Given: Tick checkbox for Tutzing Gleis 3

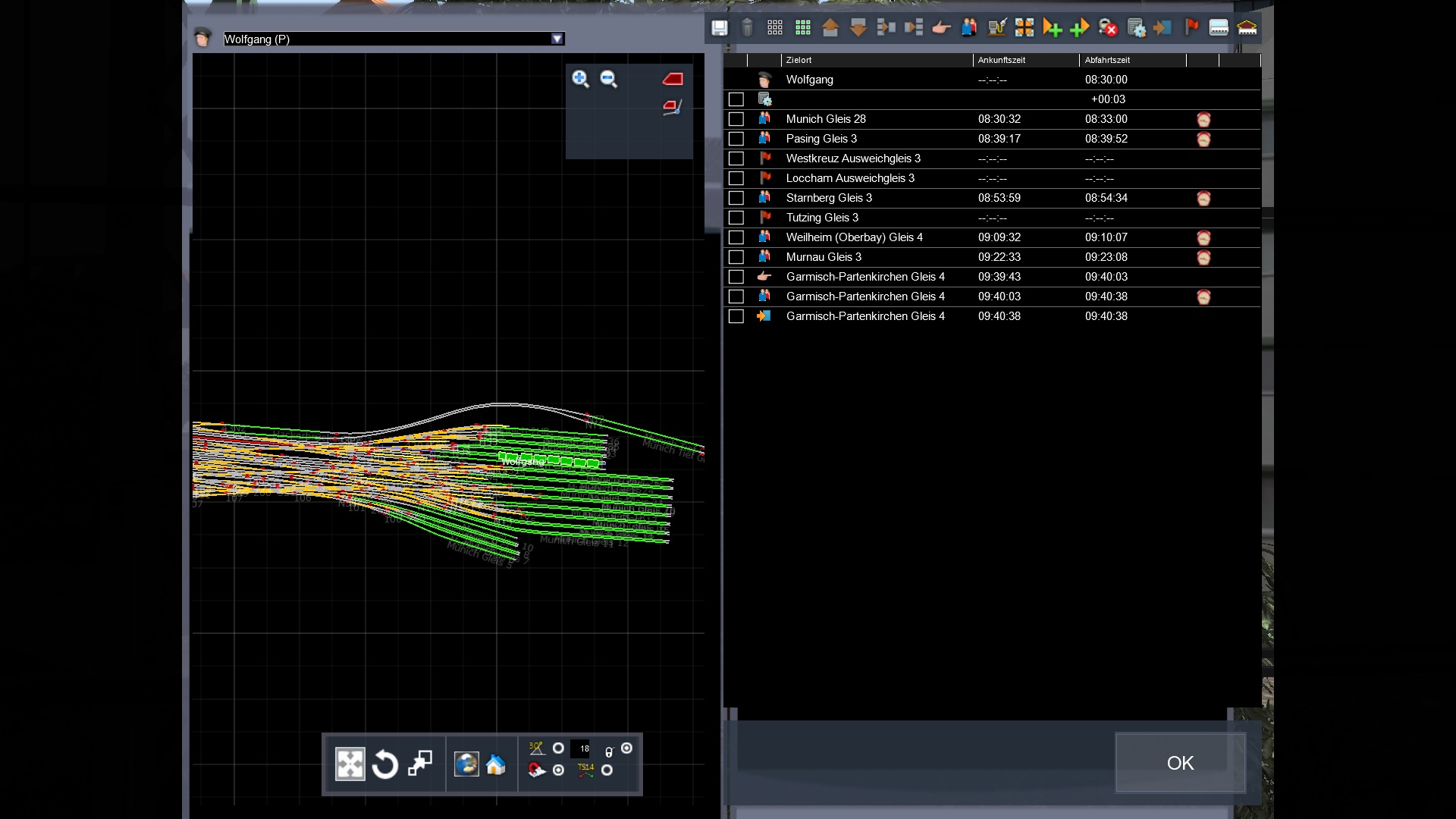Looking at the screenshot, I should (x=736, y=218).
